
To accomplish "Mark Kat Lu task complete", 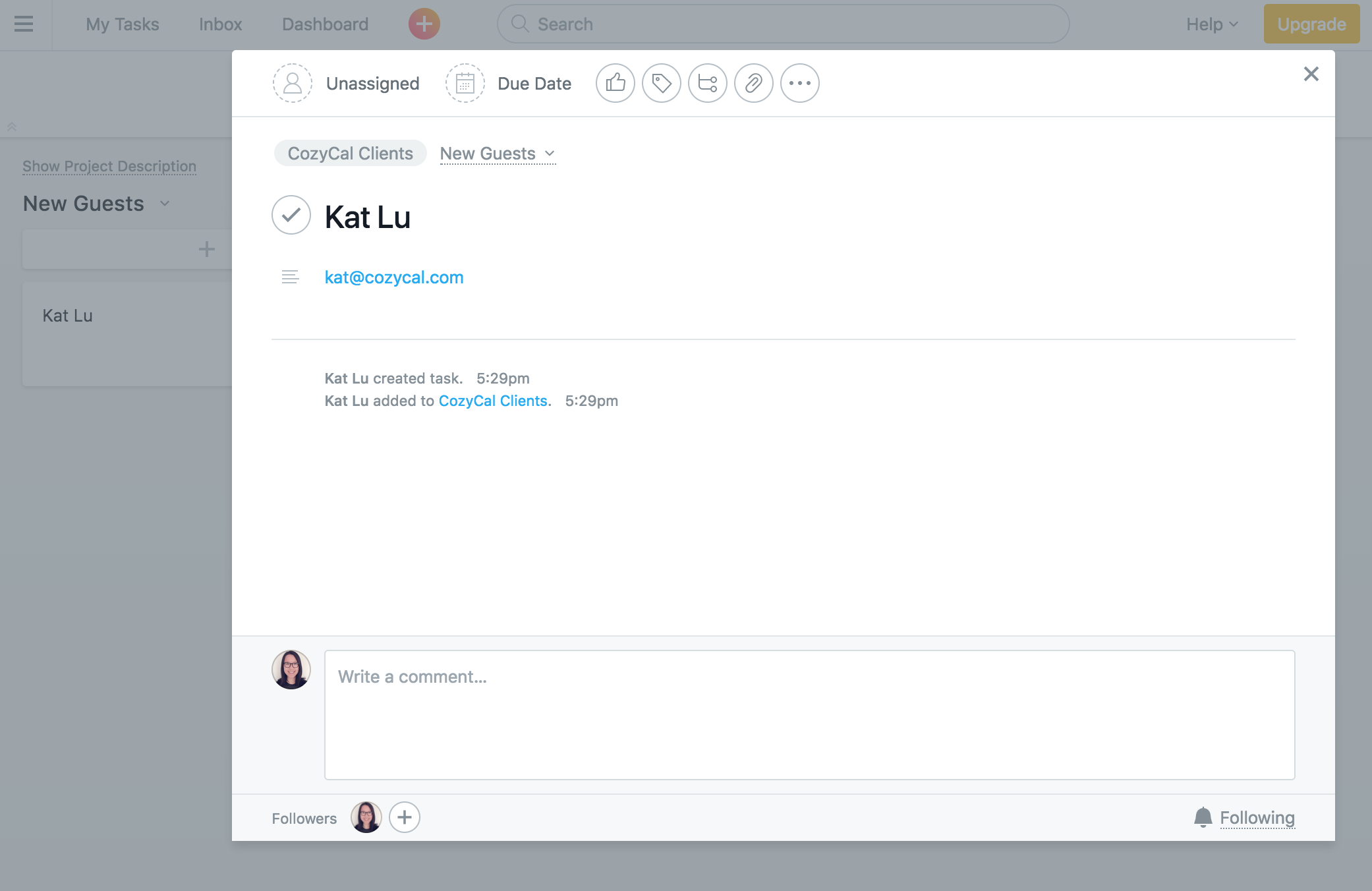I will 291,215.
